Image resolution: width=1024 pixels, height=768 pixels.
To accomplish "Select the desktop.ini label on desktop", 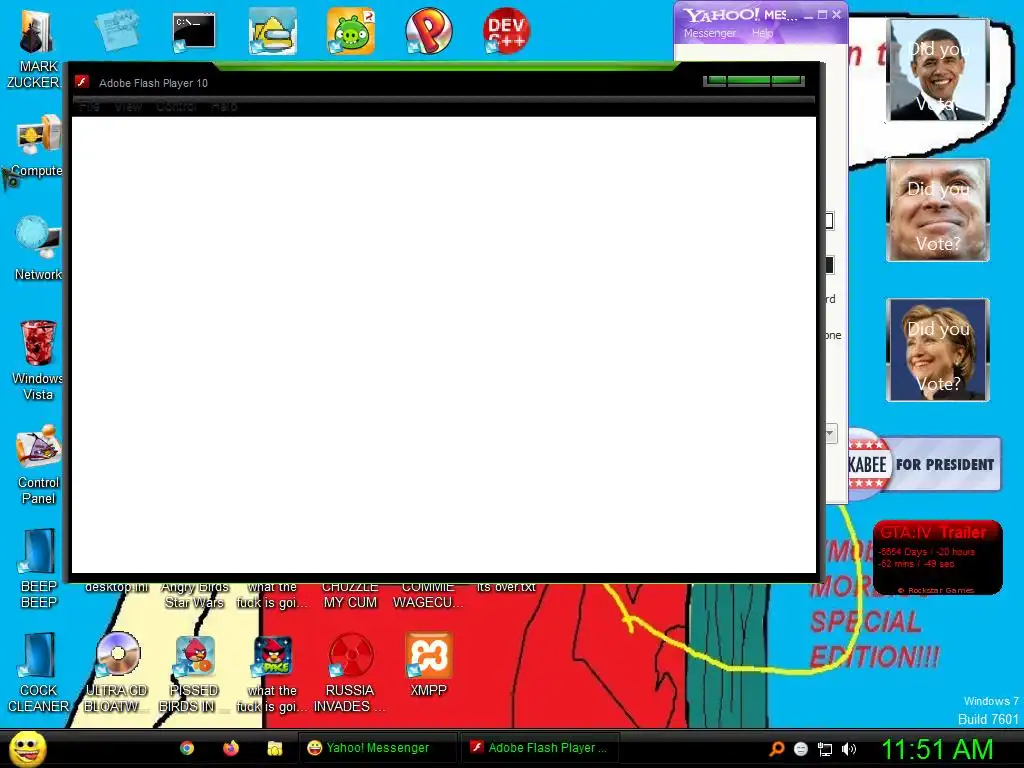I will click(x=117, y=587).
